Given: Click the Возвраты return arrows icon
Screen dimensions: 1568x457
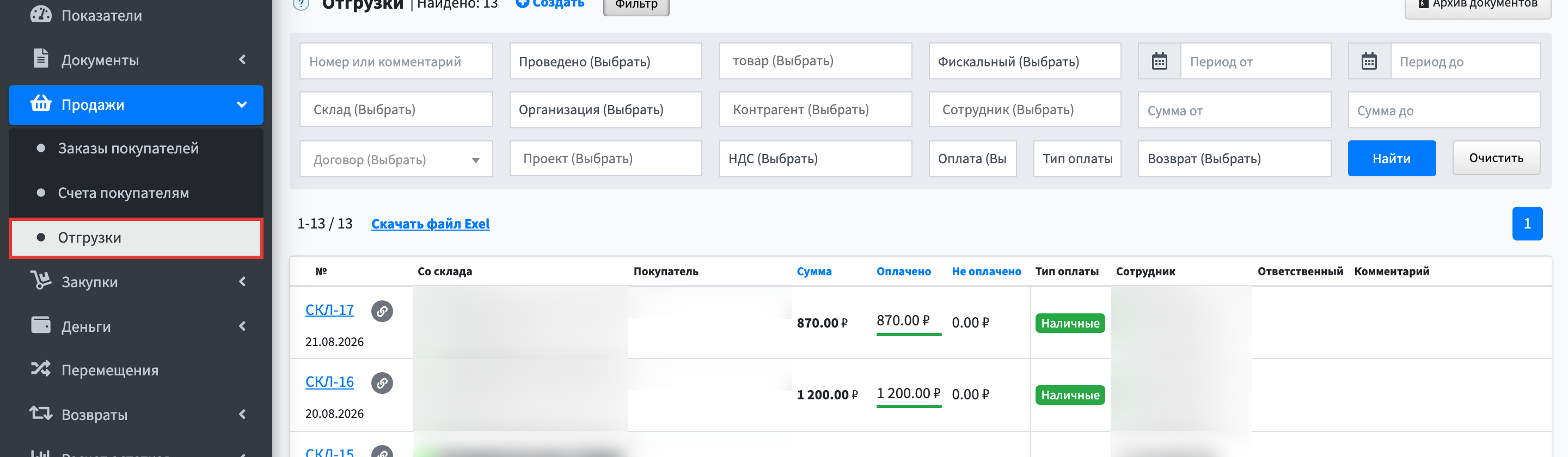Looking at the screenshot, I should point(41,414).
